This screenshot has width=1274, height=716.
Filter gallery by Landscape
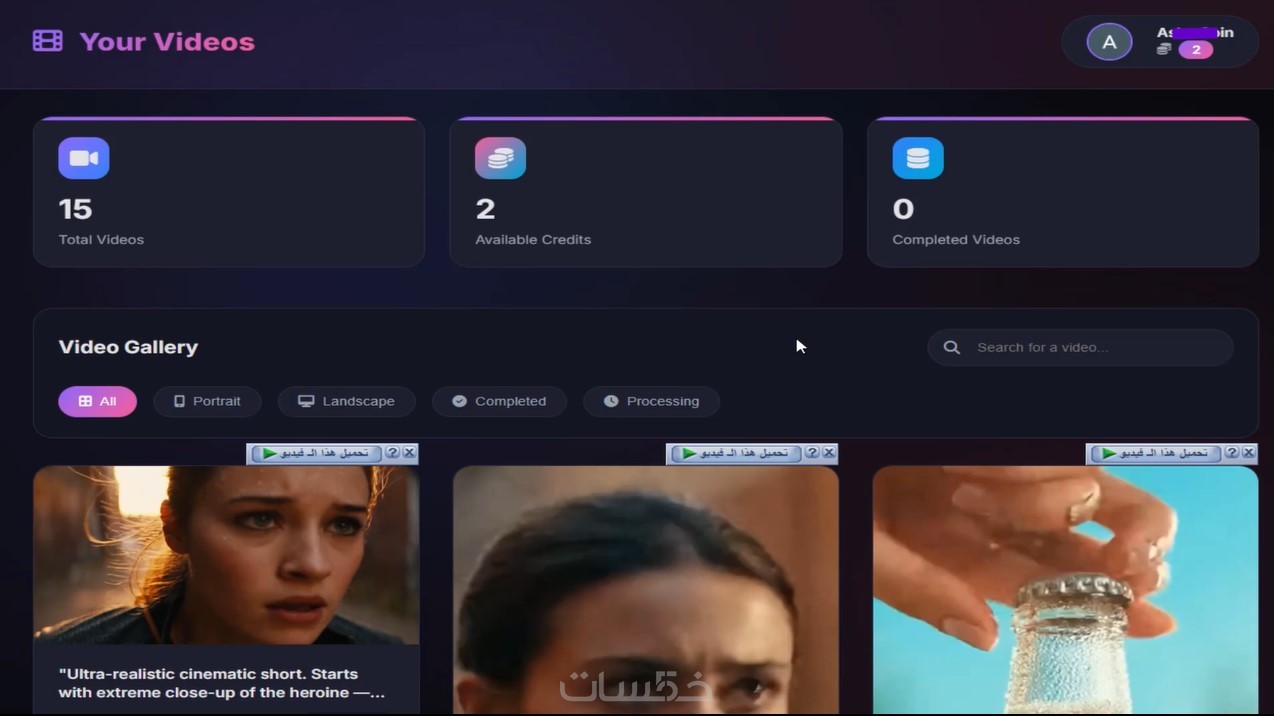click(347, 401)
